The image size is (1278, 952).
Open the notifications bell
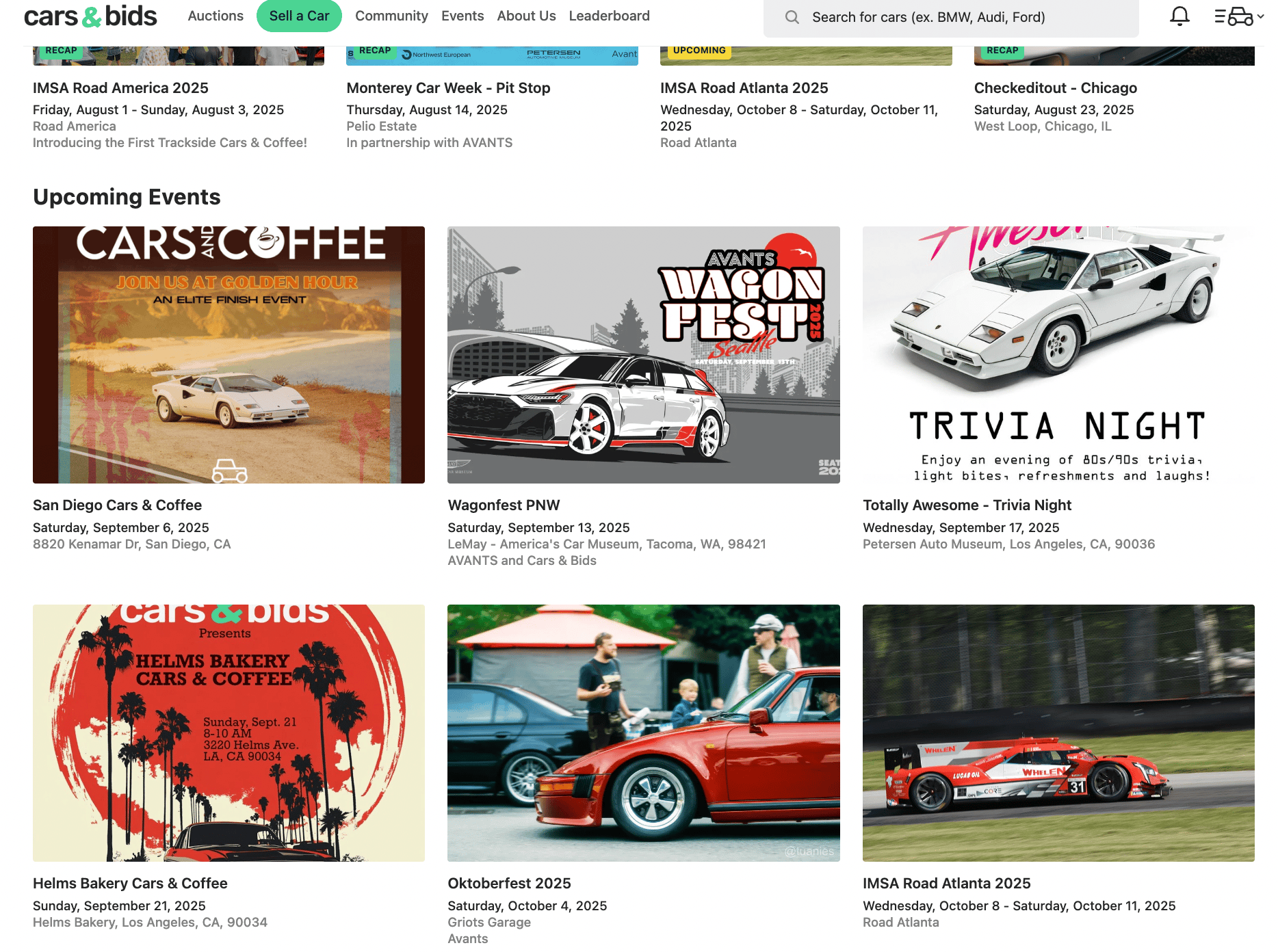(1179, 16)
